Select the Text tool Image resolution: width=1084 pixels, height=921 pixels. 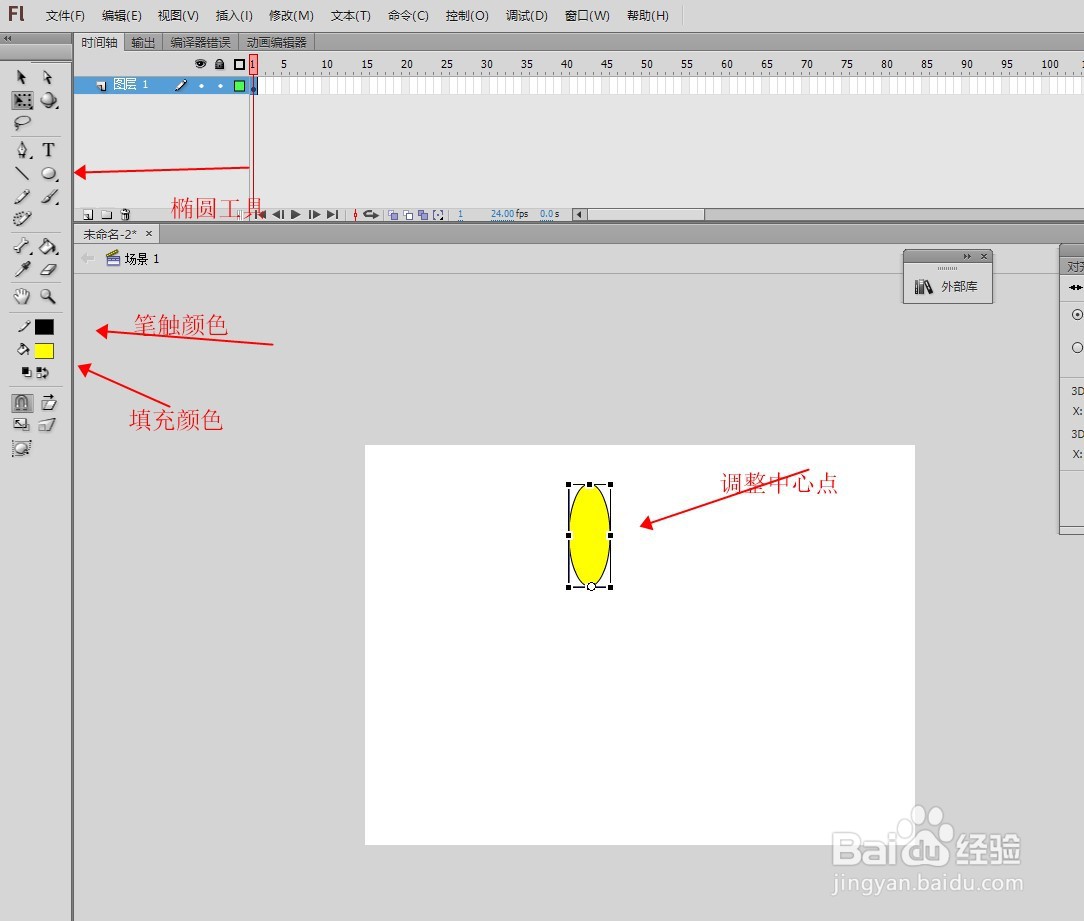coord(49,149)
